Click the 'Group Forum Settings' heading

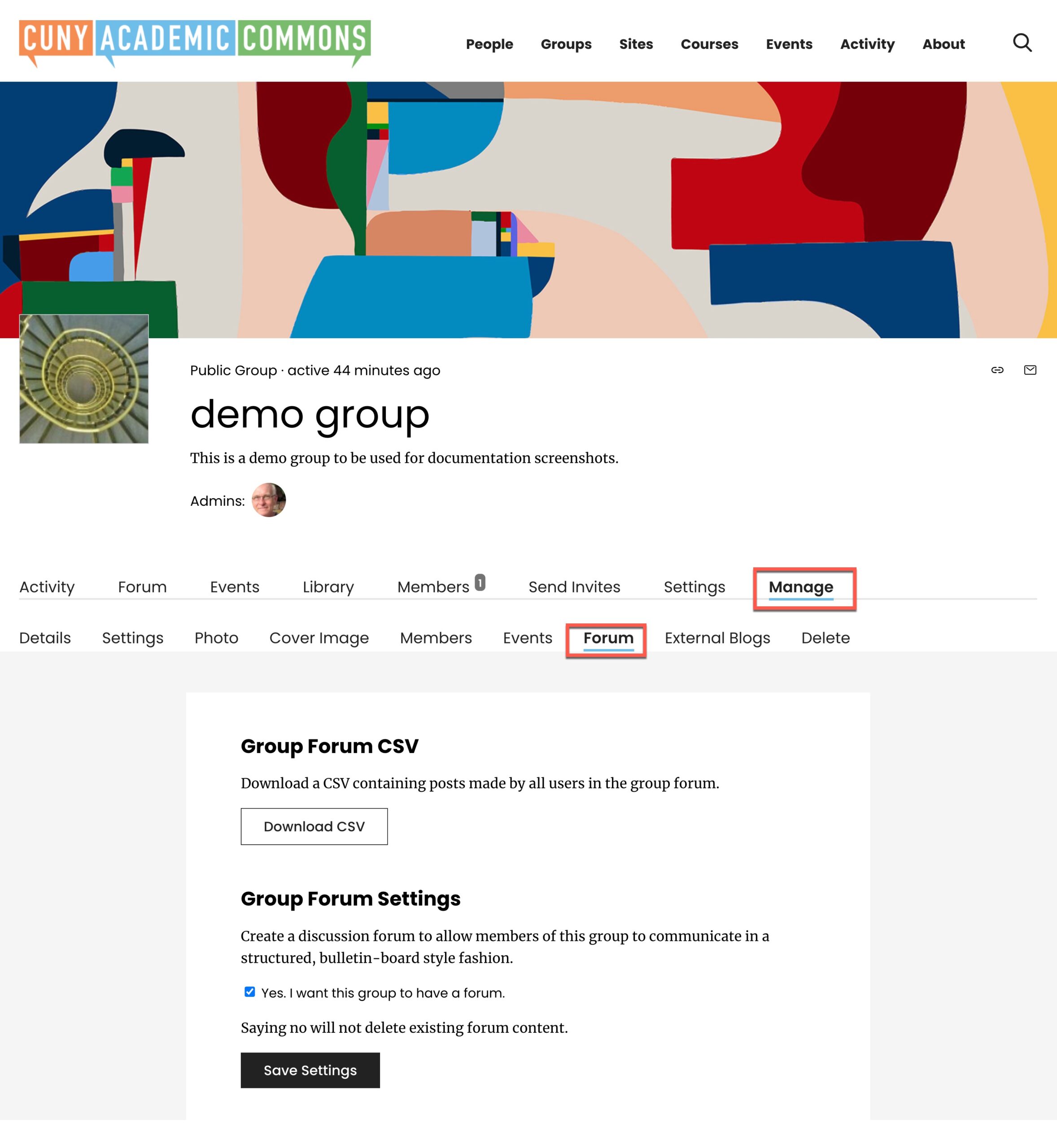tap(351, 899)
